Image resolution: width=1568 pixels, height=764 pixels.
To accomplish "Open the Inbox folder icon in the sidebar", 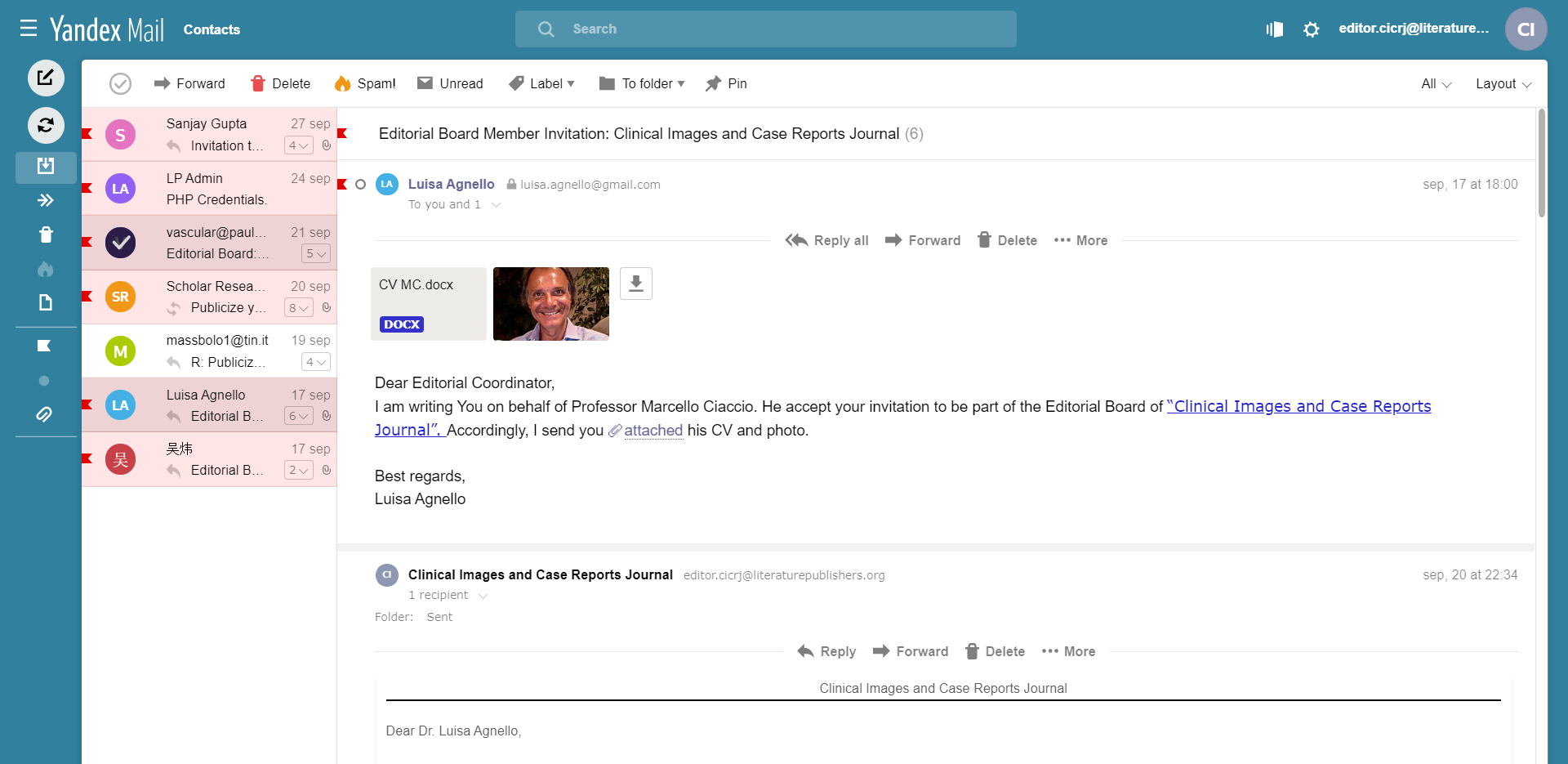I will point(46,167).
